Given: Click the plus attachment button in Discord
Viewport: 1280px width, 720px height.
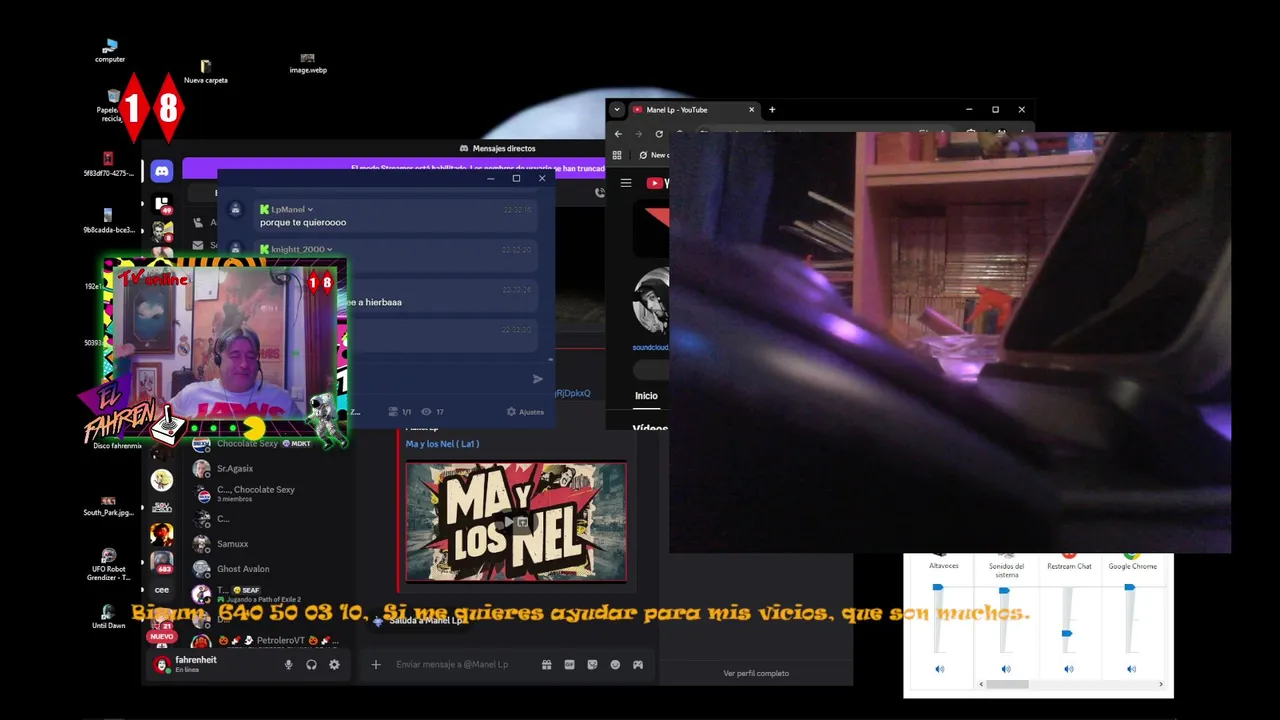Looking at the screenshot, I should (x=376, y=664).
